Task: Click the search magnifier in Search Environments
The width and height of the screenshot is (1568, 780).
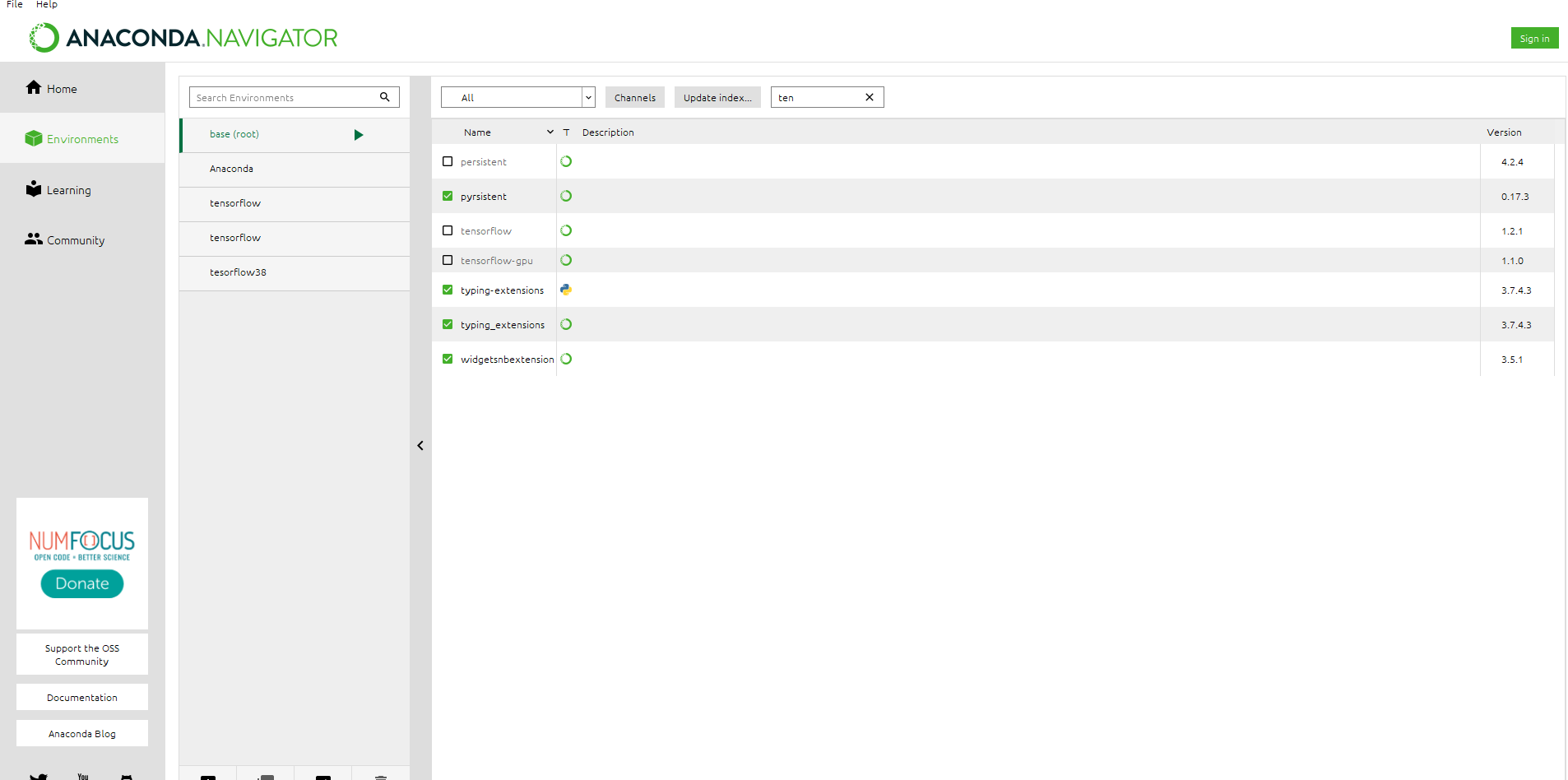Action: tap(384, 97)
